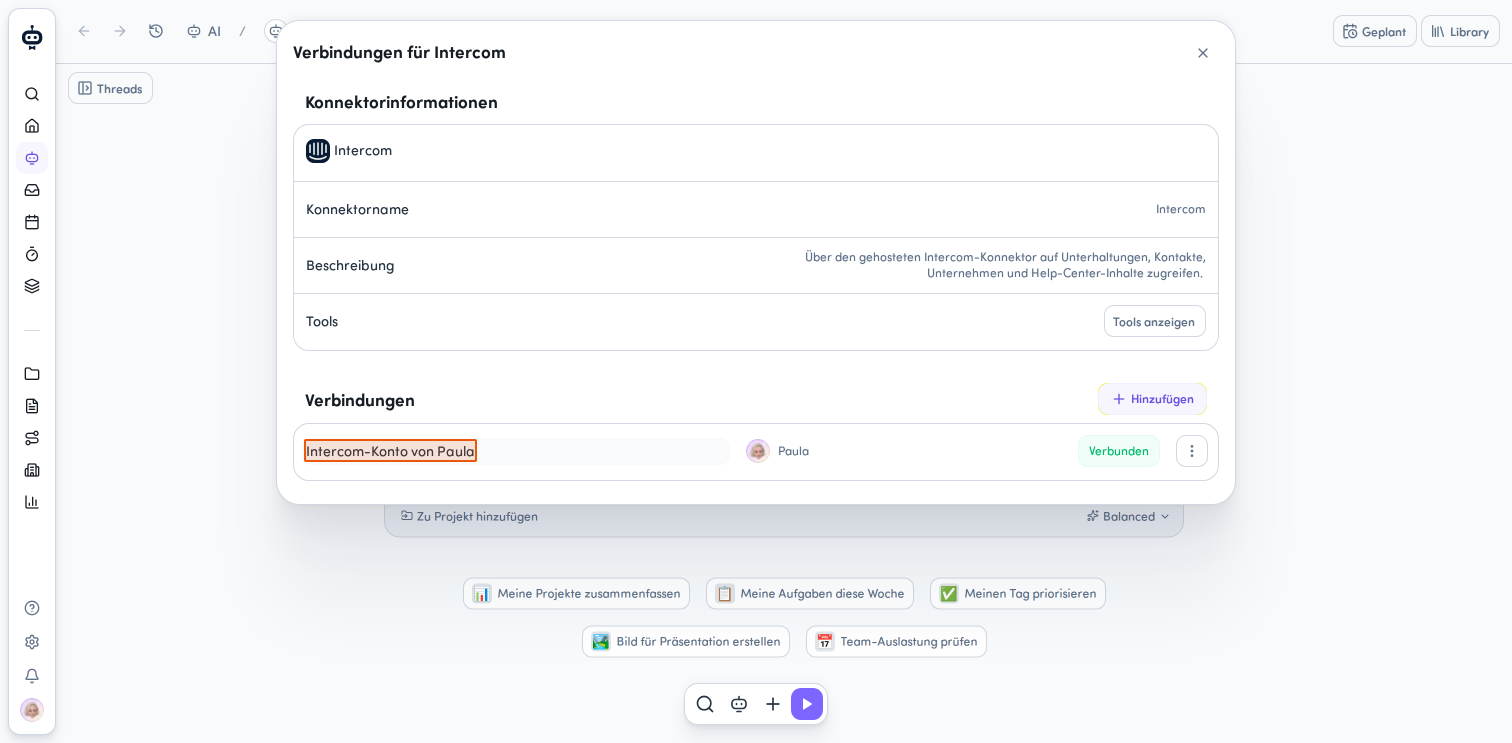This screenshot has width=1512, height=743.
Task: Click the robot icon in the bottom toolbar
Action: pos(739,704)
